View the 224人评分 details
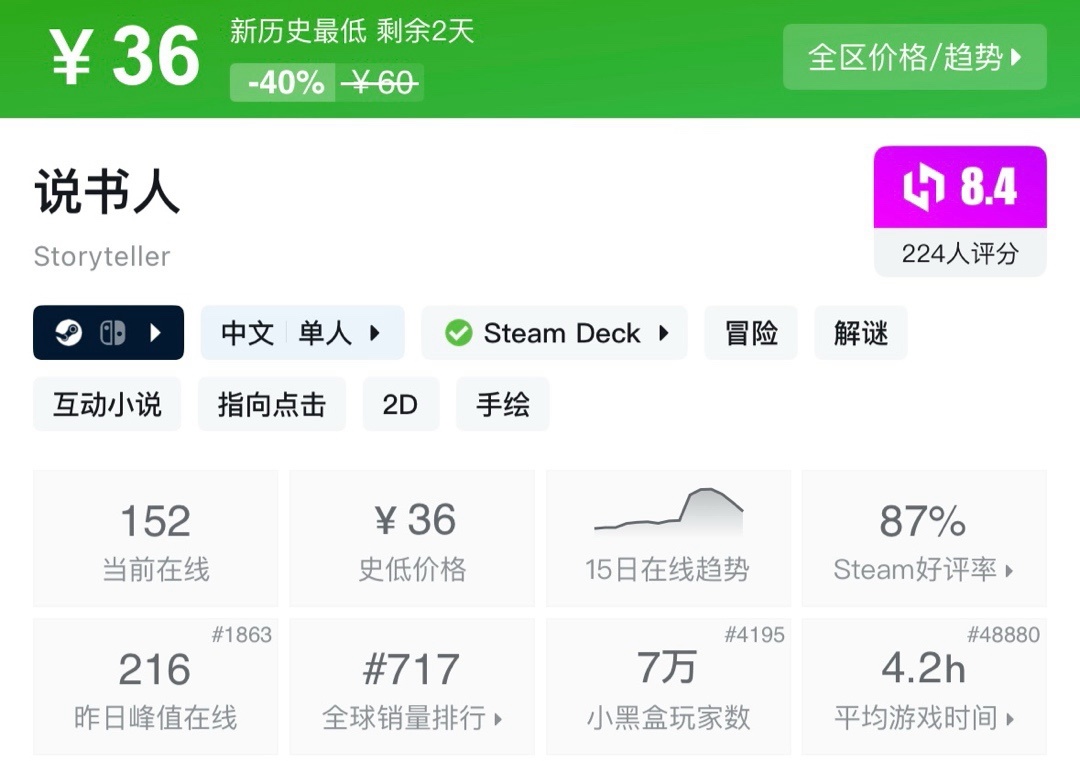 pyautogui.click(x=958, y=255)
